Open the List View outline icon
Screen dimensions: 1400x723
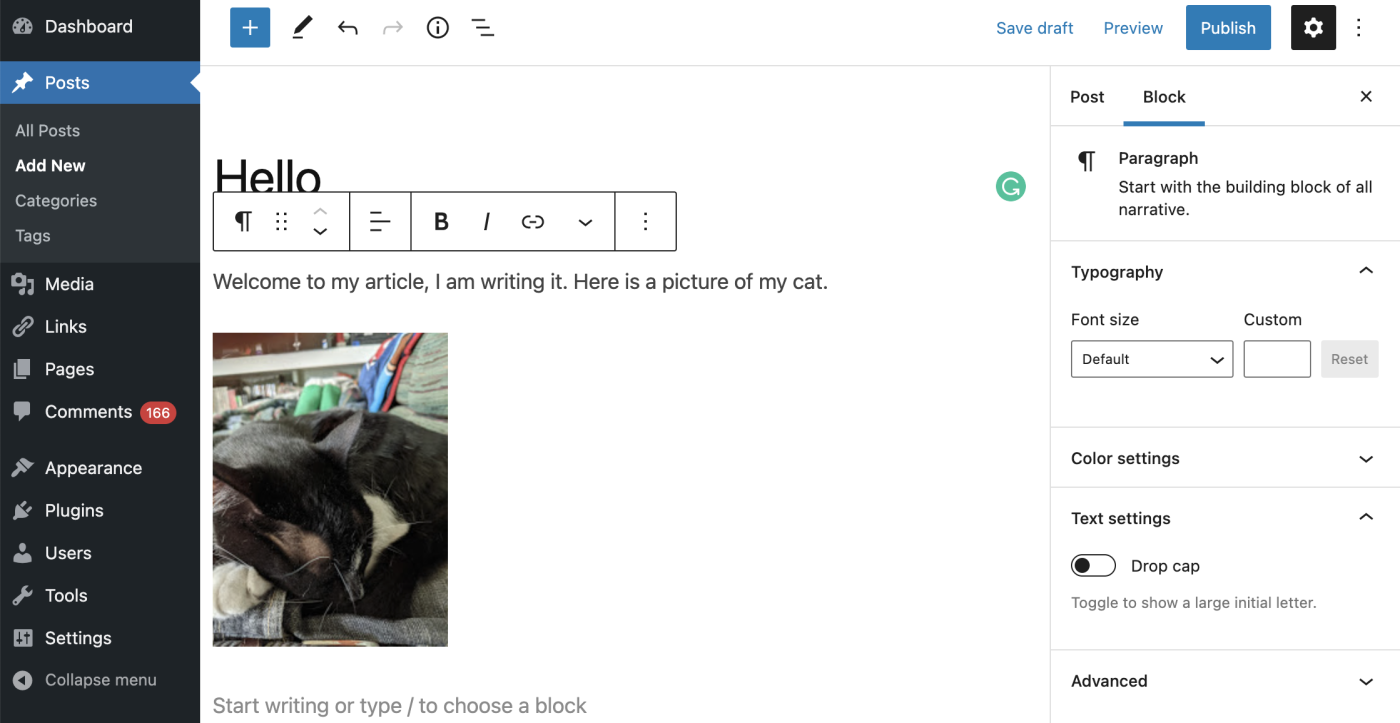(x=483, y=28)
